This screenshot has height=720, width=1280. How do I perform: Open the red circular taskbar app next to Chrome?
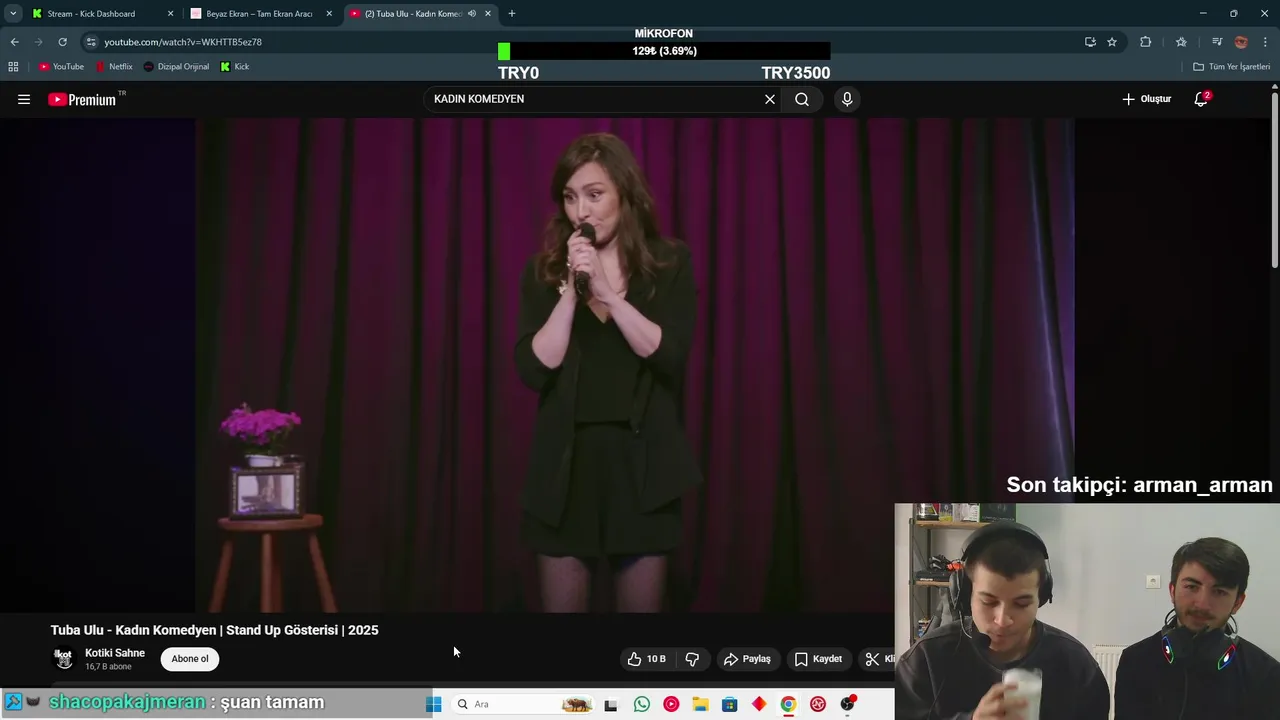click(x=818, y=704)
